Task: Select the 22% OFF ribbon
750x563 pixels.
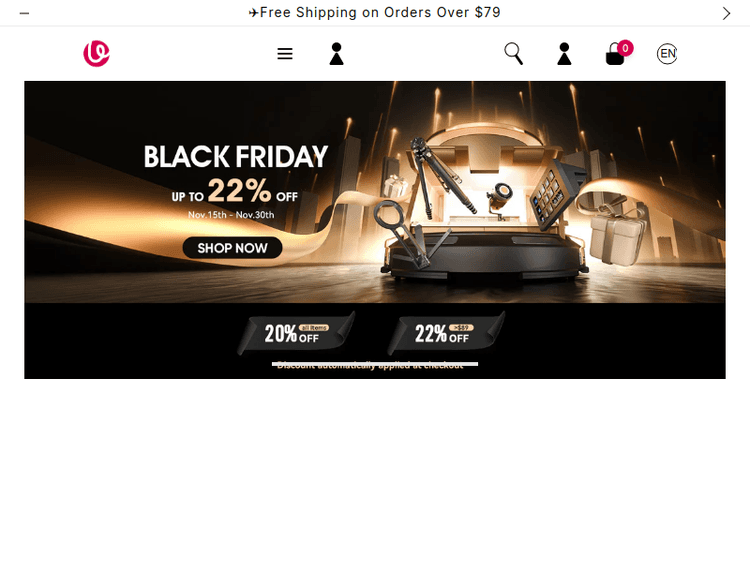Action: tap(446, 333)
